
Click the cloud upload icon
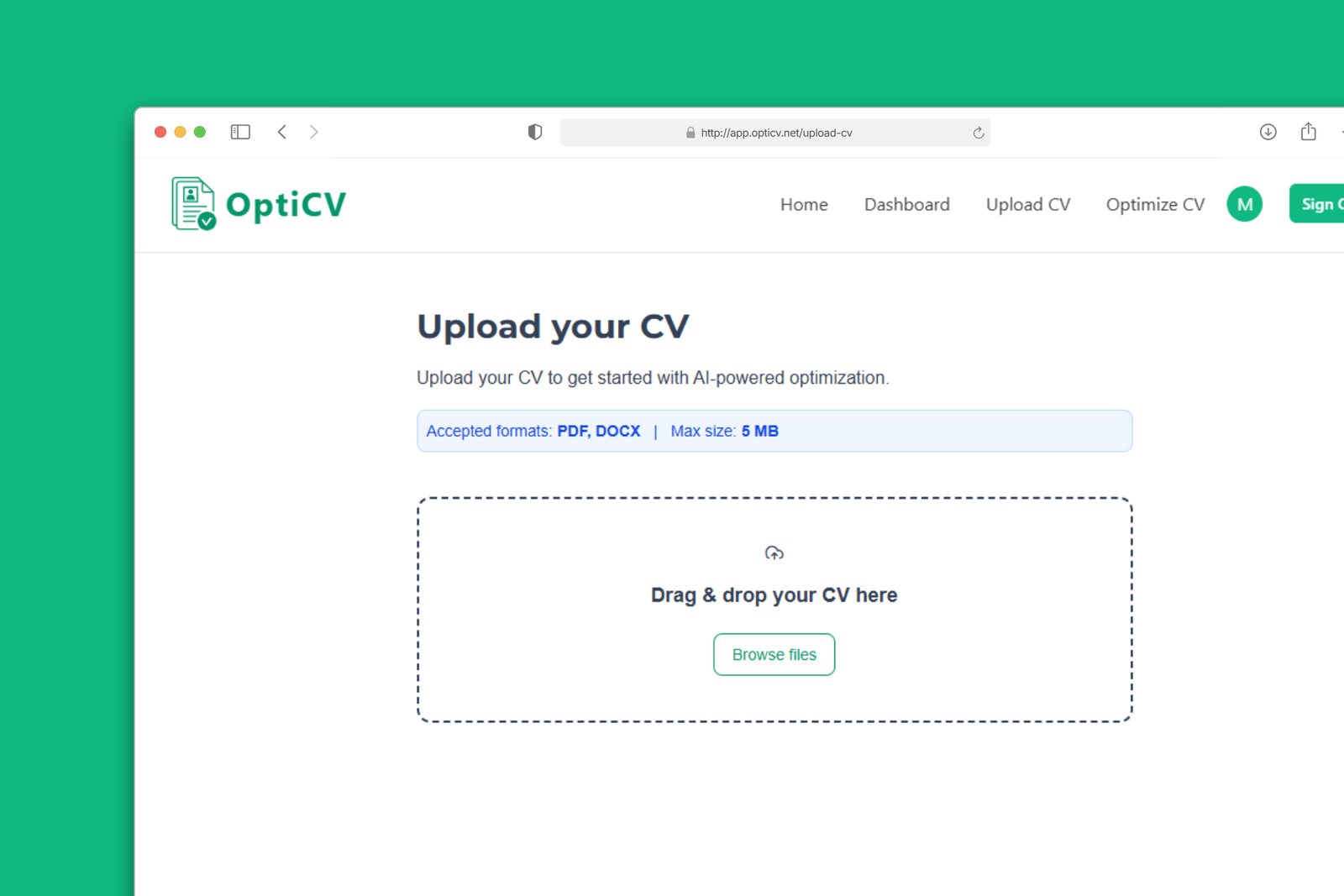pos(774,553)
